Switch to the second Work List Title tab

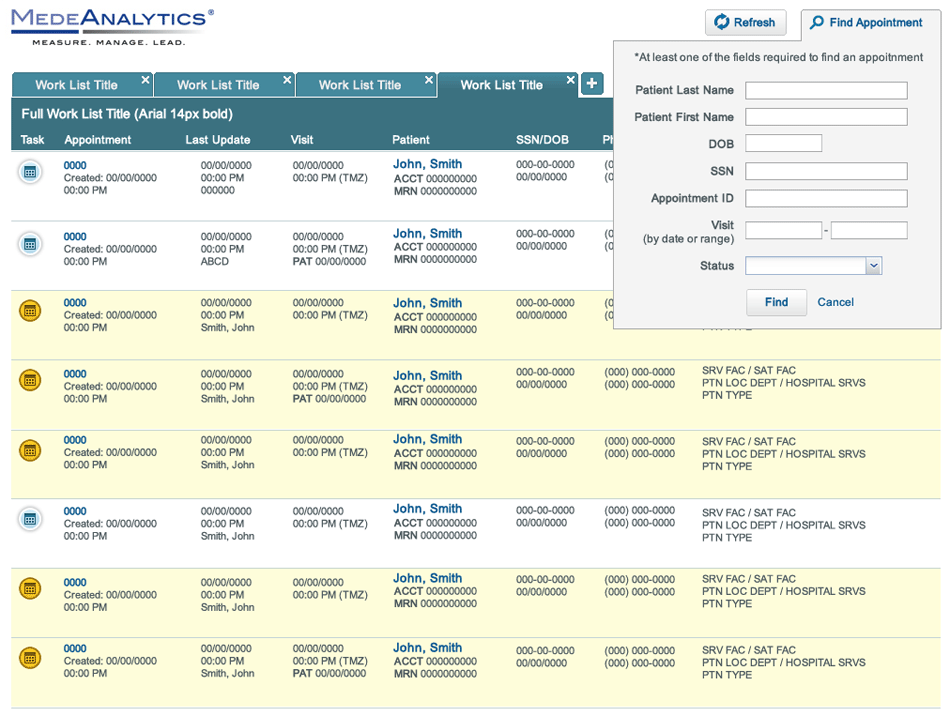click(218, 85)
